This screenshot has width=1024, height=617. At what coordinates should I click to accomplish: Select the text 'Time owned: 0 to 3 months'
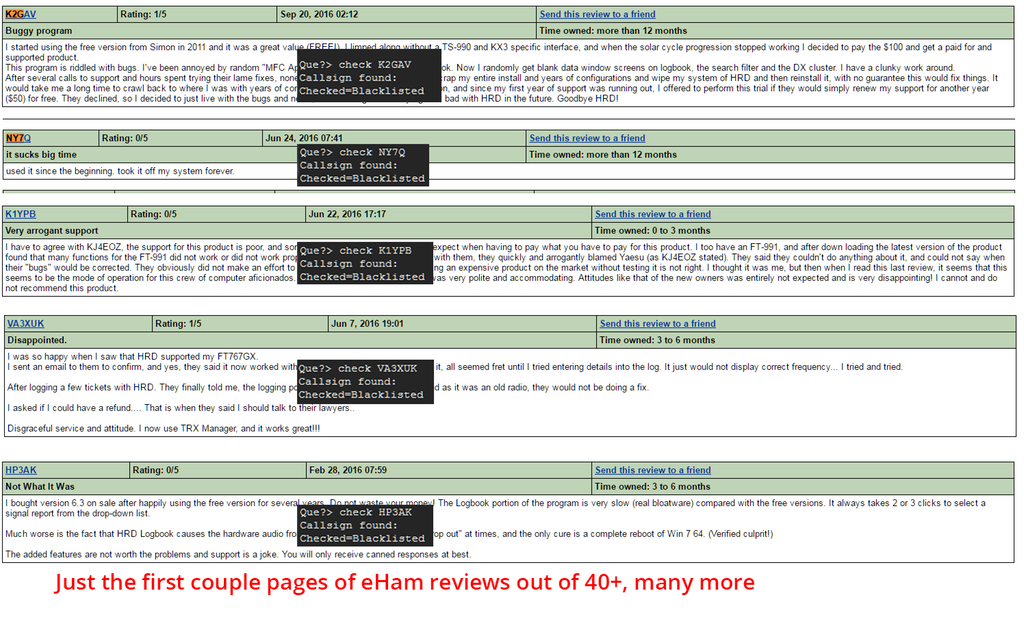pyautogui.click(x=652, y=230)
